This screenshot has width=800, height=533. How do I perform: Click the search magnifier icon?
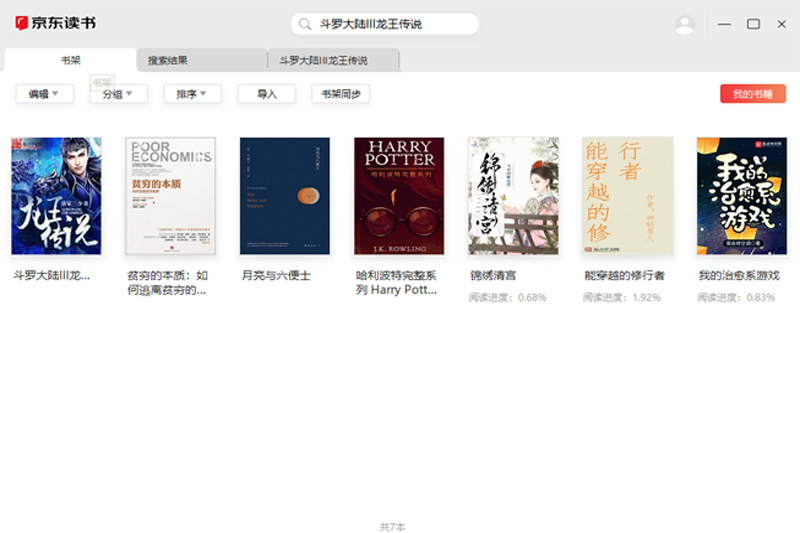coord(304,24)
